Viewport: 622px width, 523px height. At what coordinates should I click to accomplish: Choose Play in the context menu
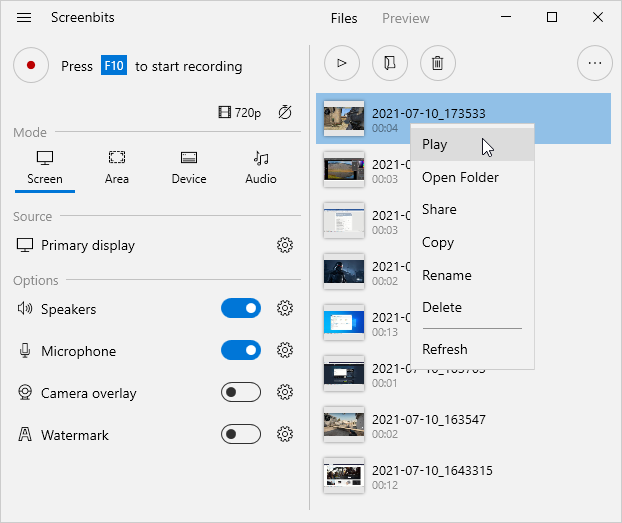click(x=472, y=144)
